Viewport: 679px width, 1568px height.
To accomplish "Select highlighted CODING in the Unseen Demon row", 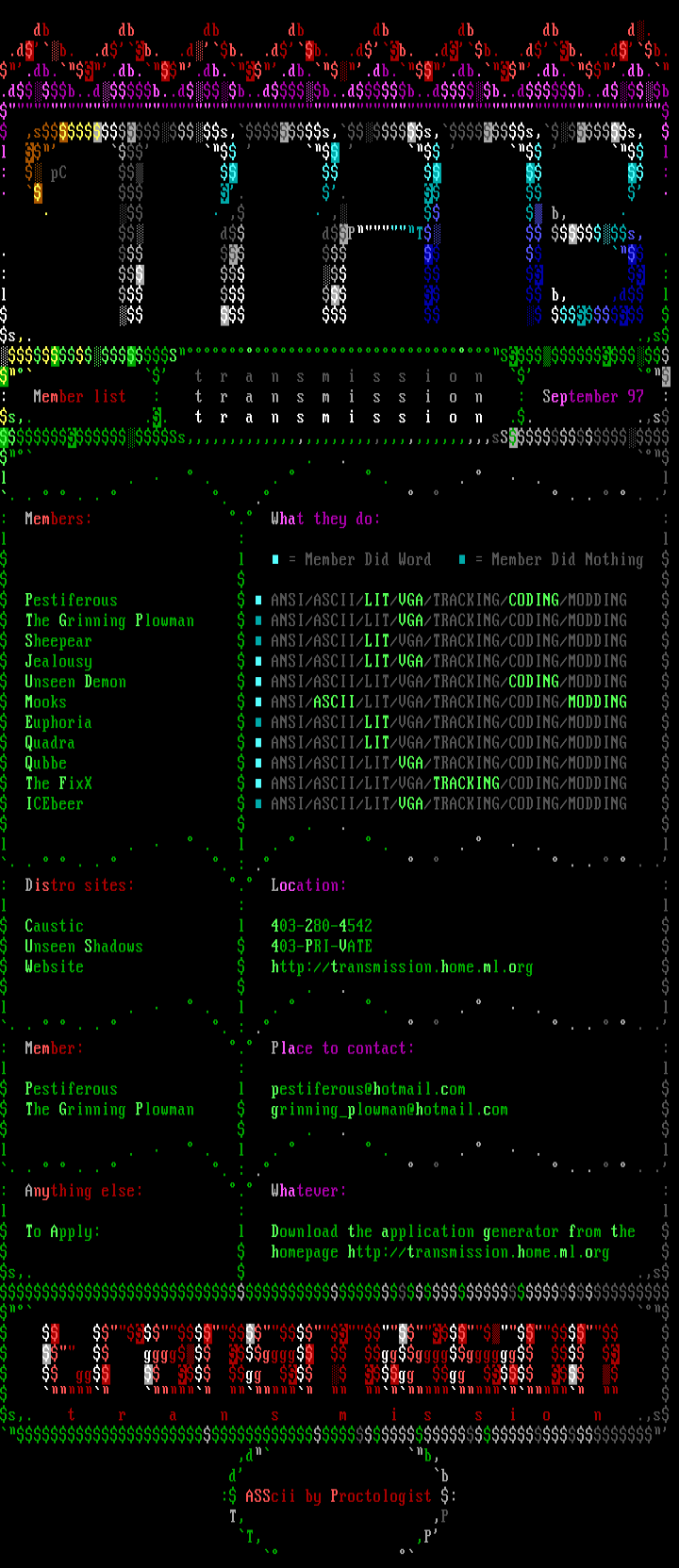I will [x=534, y=682].
